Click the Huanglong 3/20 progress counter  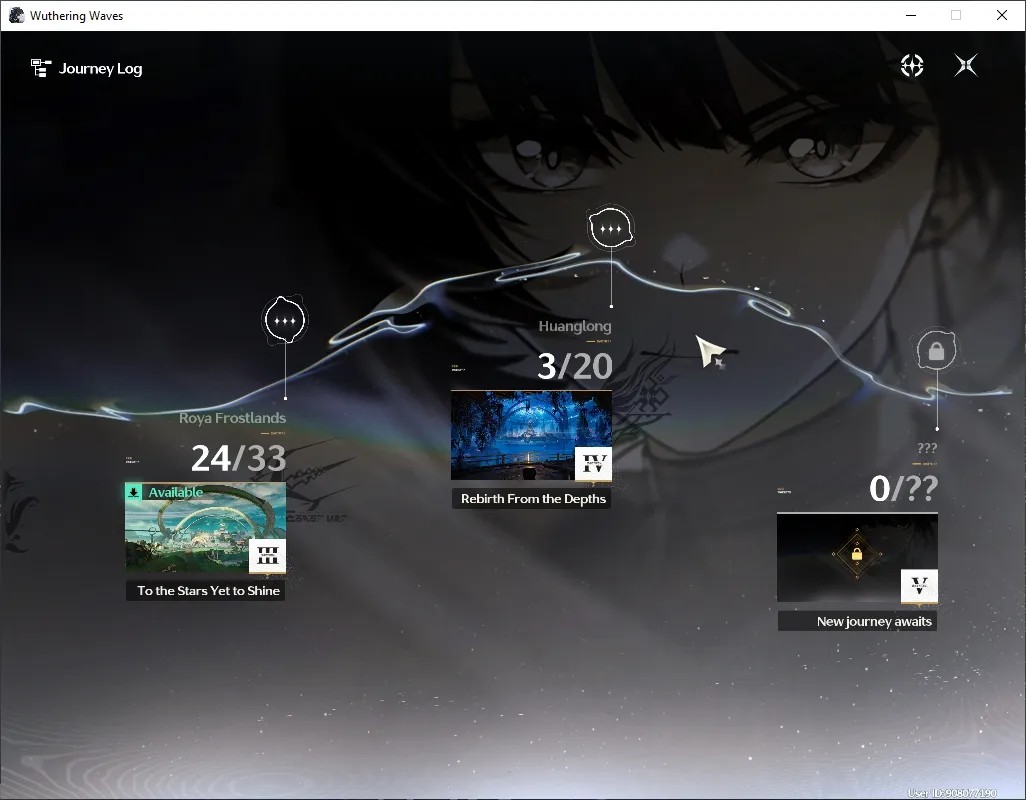coord(575,366)
